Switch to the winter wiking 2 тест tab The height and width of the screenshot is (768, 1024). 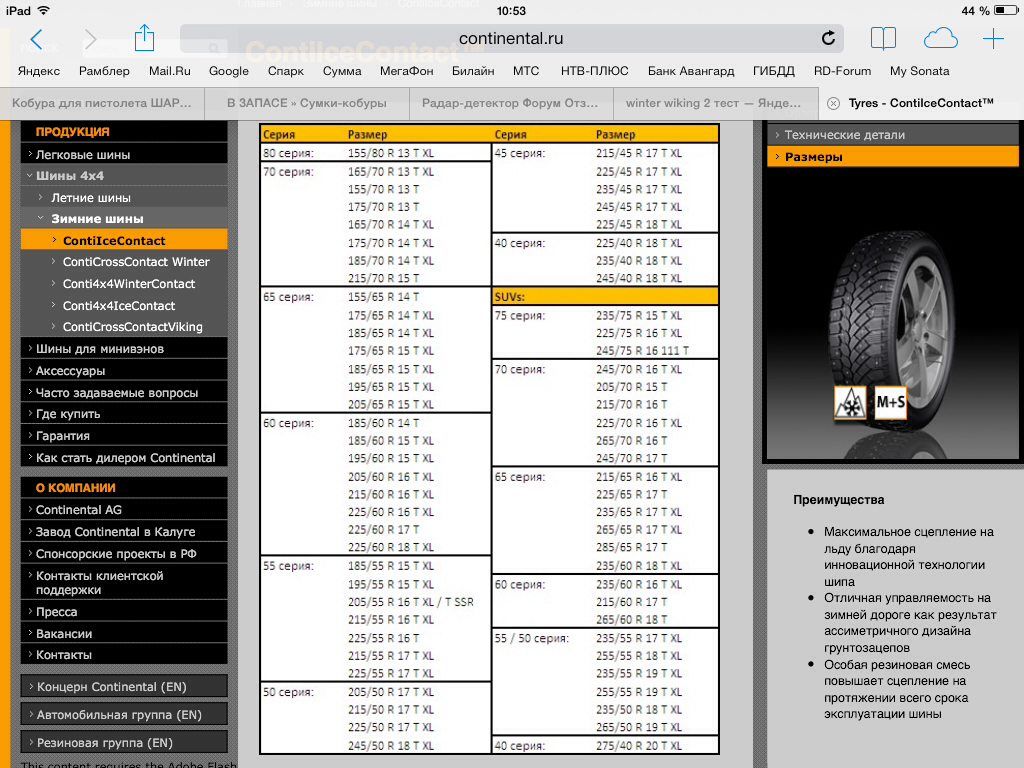[x=714, y=103]
